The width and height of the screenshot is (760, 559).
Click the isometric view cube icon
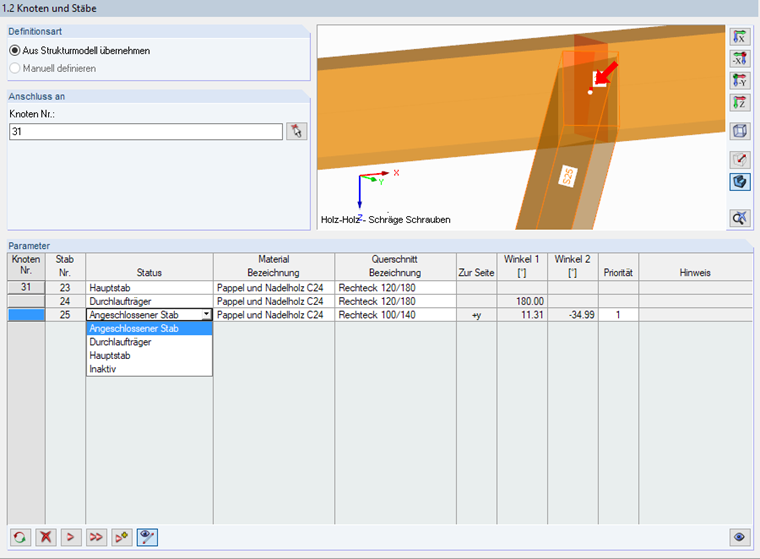tap(740, 131)
